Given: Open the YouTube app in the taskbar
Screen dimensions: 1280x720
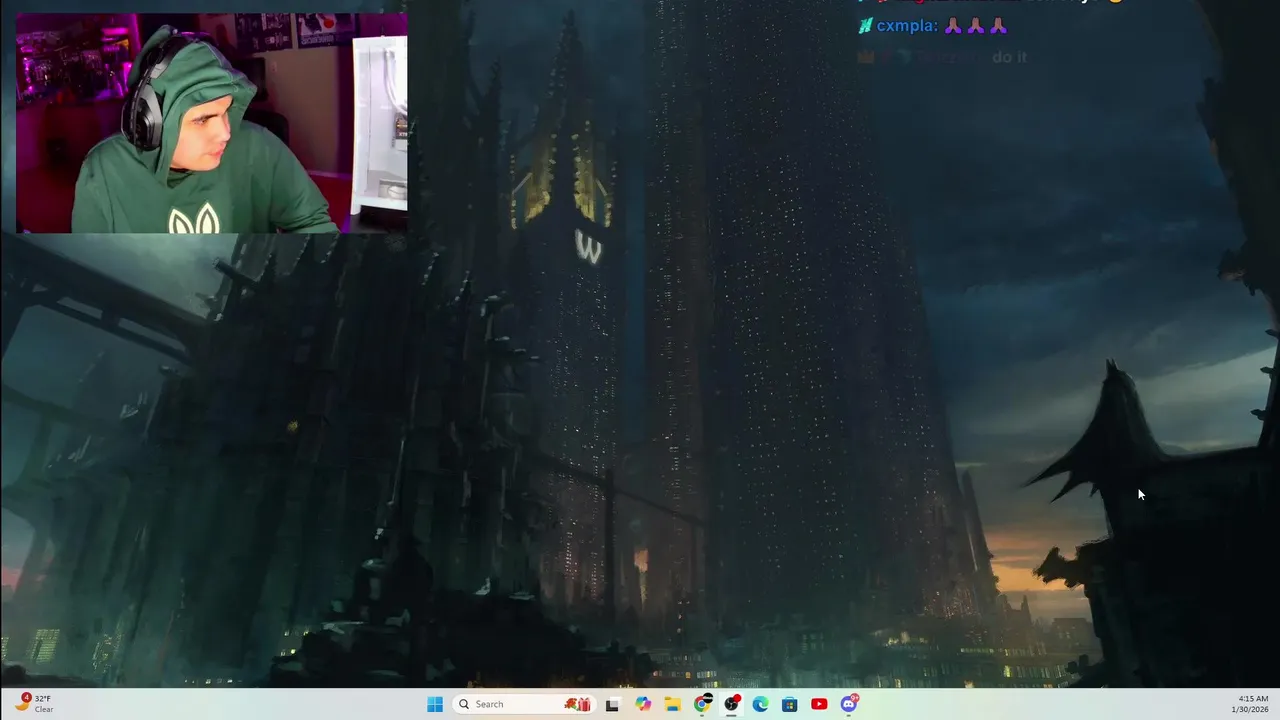Looking at the screenshot, I should 819,704.
